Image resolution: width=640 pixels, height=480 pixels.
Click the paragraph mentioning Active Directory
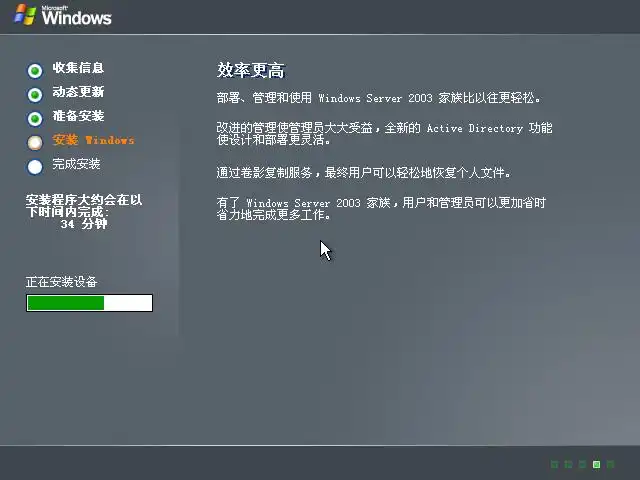384,134
